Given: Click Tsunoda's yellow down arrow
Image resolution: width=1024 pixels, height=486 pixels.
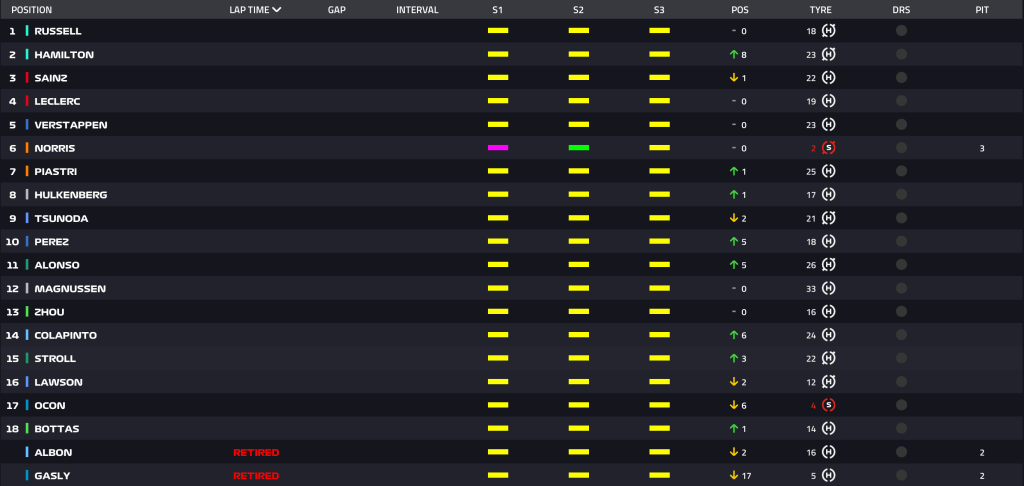Looking at the screenshot, I should click(734, 218).
